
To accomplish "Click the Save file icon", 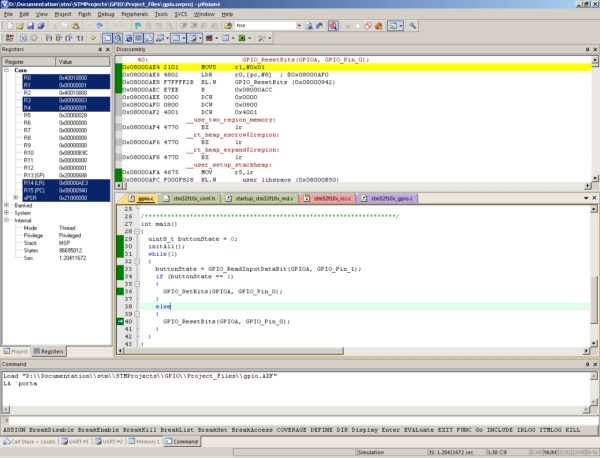I will (30, 26).
